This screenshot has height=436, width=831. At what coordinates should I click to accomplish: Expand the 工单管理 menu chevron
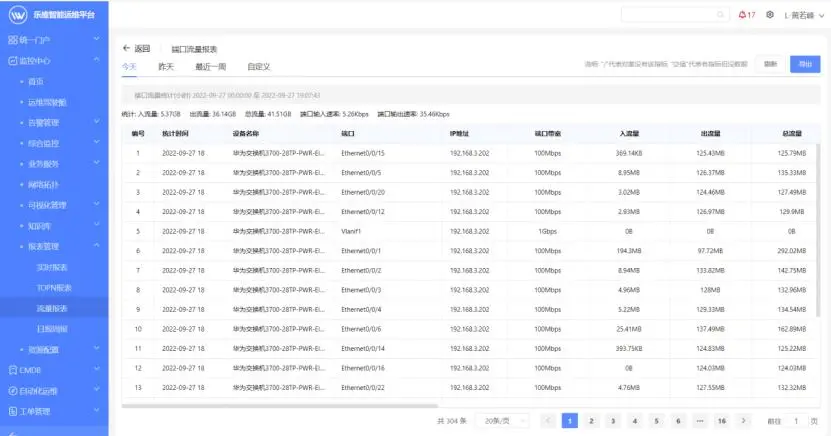tap(96, 411)
